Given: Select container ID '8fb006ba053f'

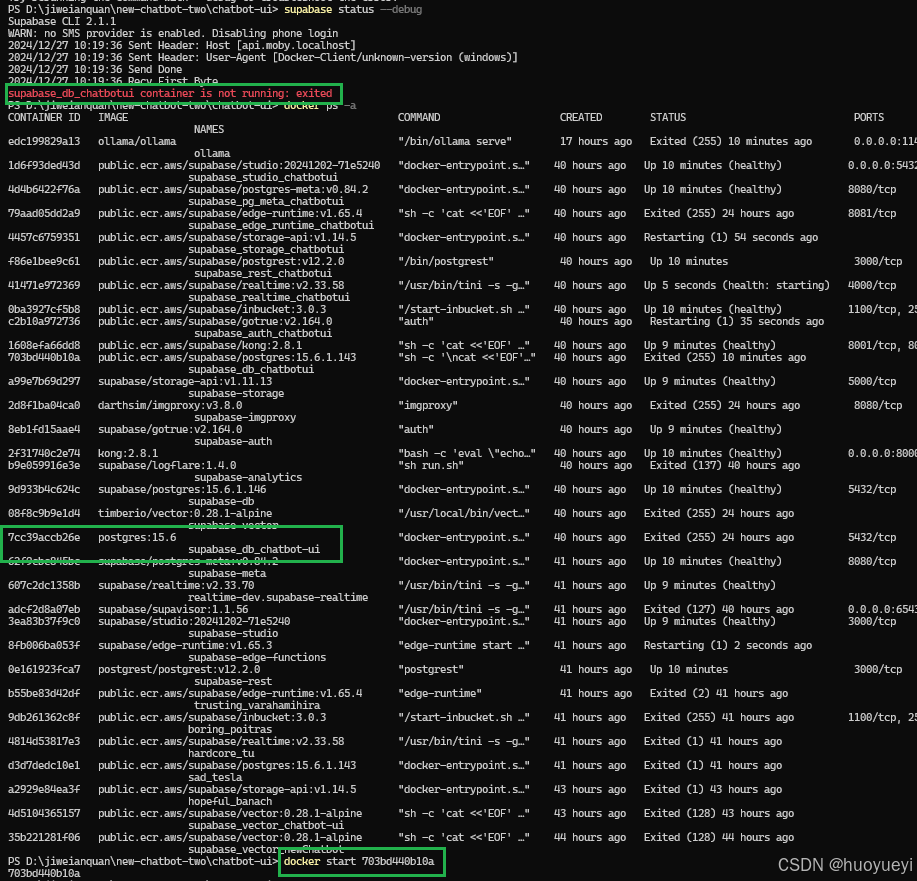Looking at the screenshot, I should 44,645.
